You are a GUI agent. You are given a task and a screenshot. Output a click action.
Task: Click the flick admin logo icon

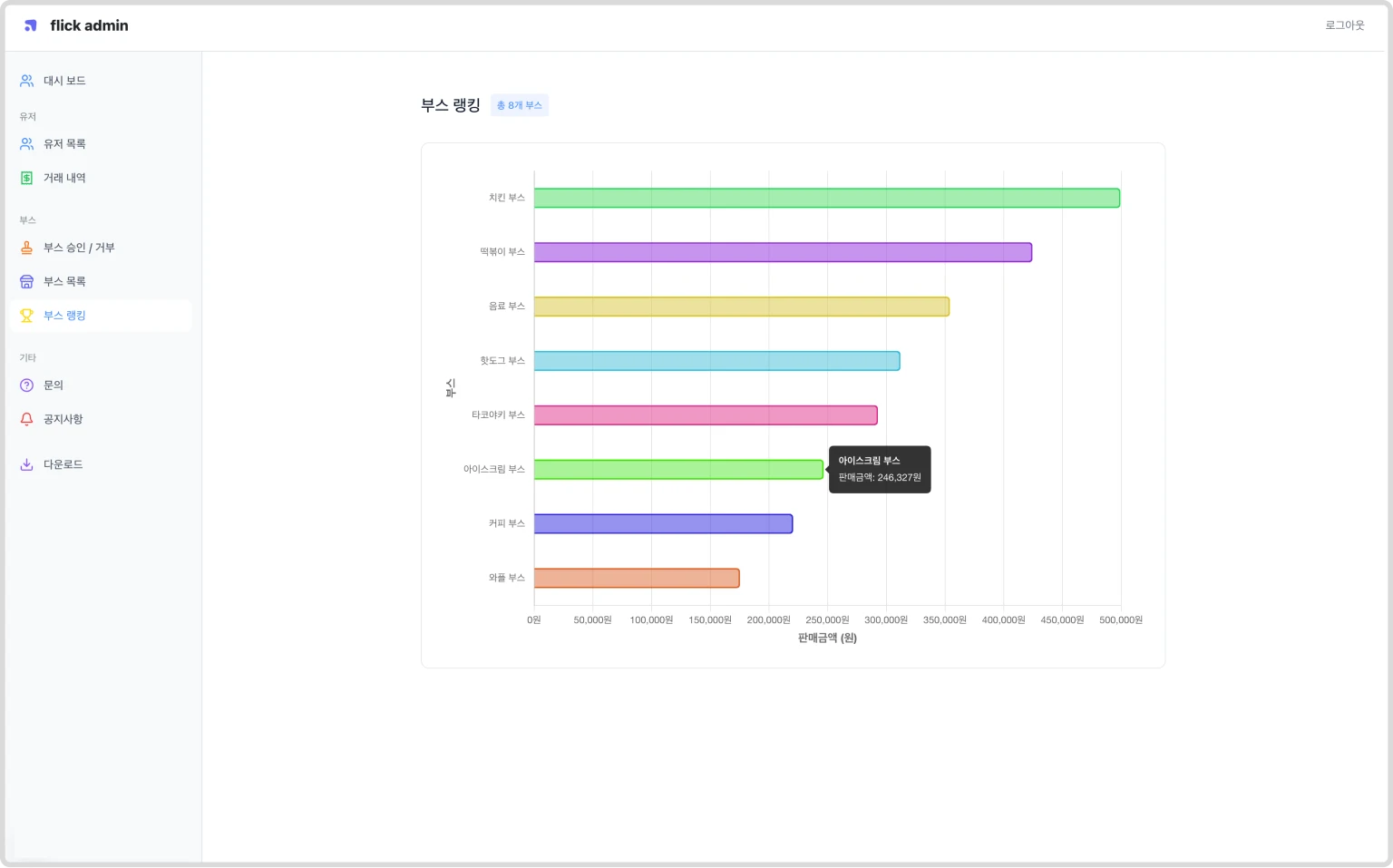(31, 25)
